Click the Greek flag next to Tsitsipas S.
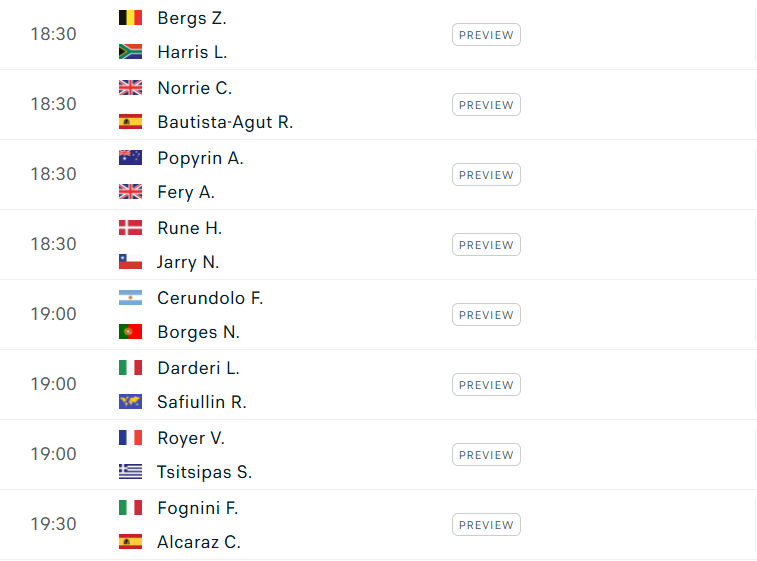This screenshot has height=561, width=757. click(x=130, y=472)
